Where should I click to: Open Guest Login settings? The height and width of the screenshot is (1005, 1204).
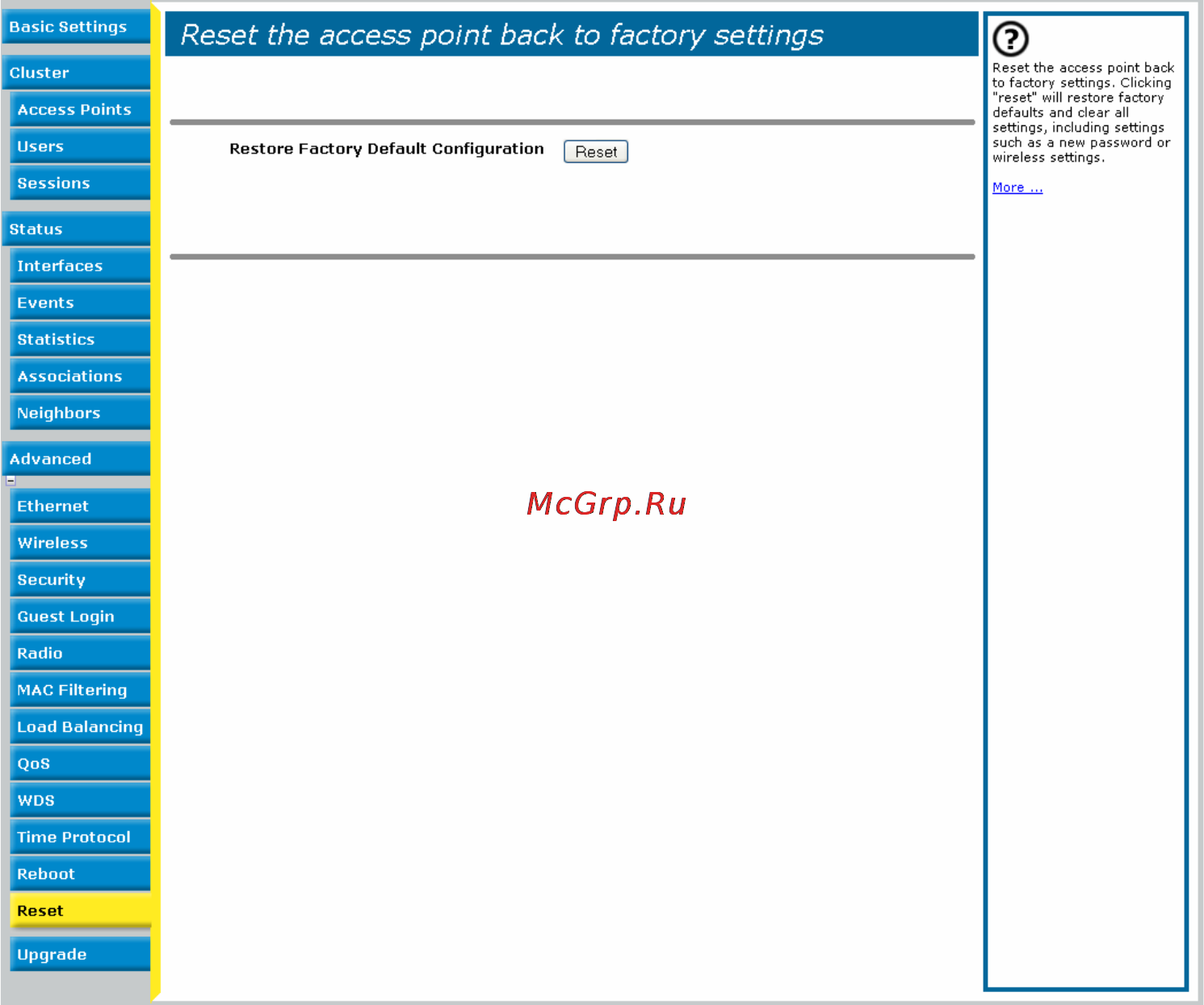point(80,616)
